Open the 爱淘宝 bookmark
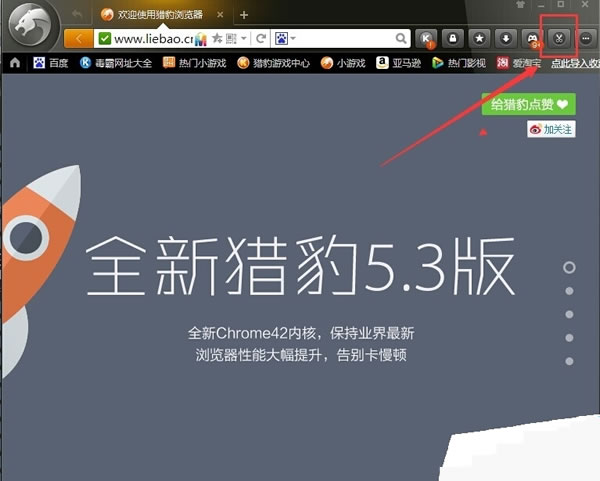The height and width of the screenshot is (481, 600). pos(519,63)
